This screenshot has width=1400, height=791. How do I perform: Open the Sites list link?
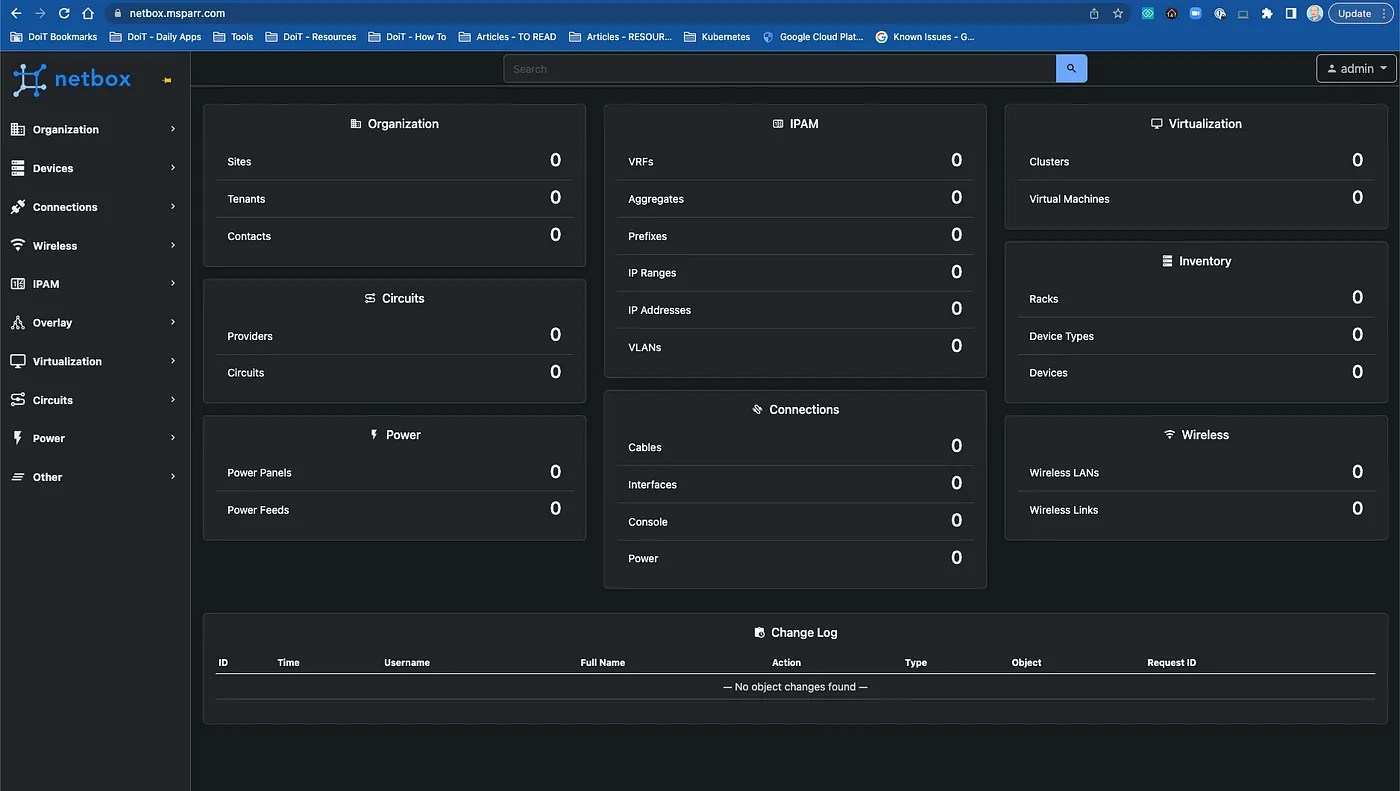pyautogui.click(x=240, y=161)
